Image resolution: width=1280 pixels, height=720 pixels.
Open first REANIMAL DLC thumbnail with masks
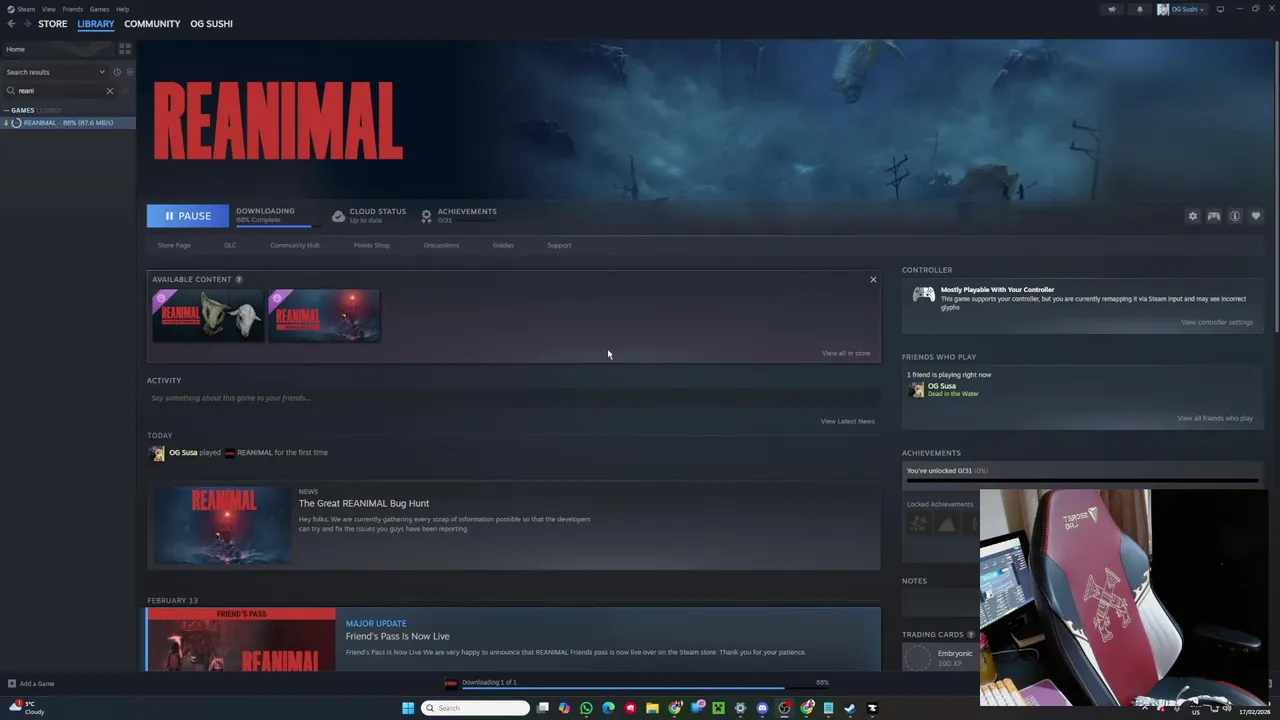pyautogui.click(x=208, y=316)
